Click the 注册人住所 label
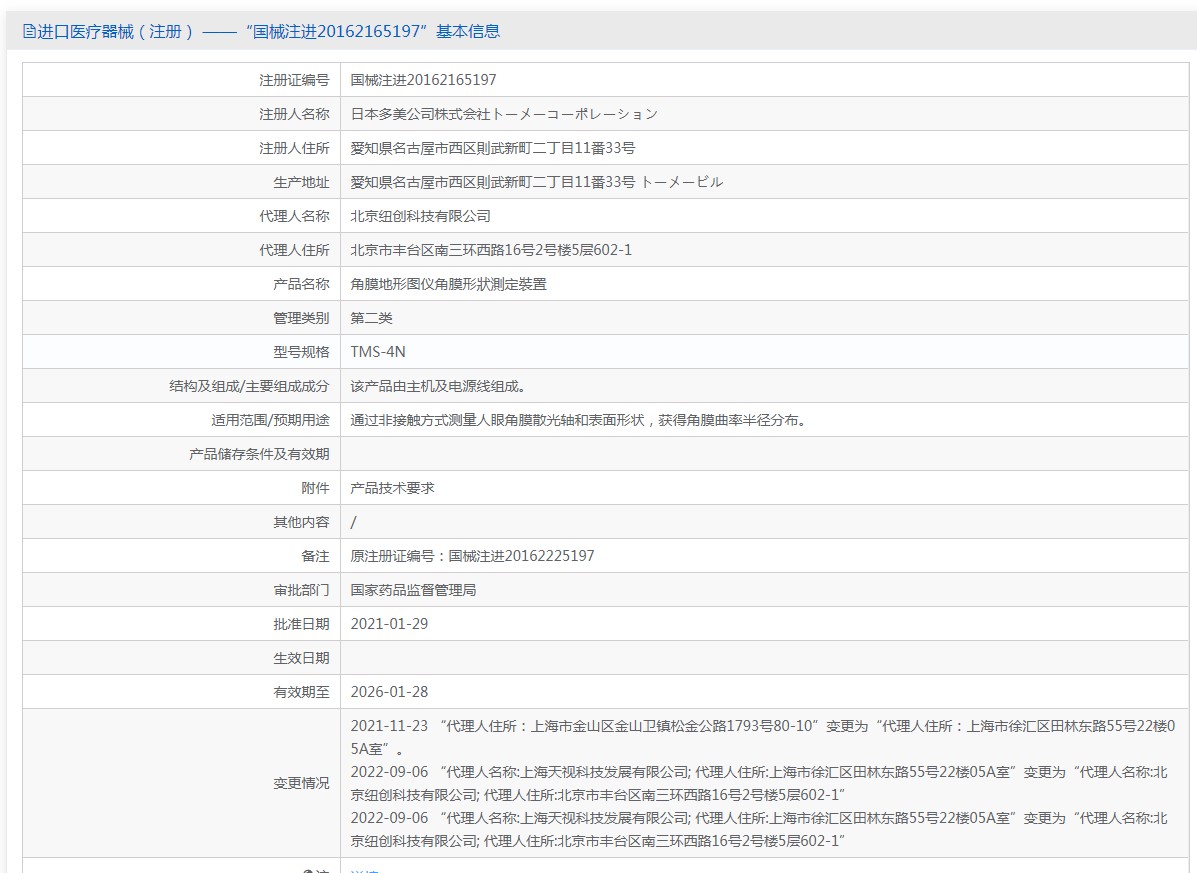The image size is (1197, 873). (294, 148)
